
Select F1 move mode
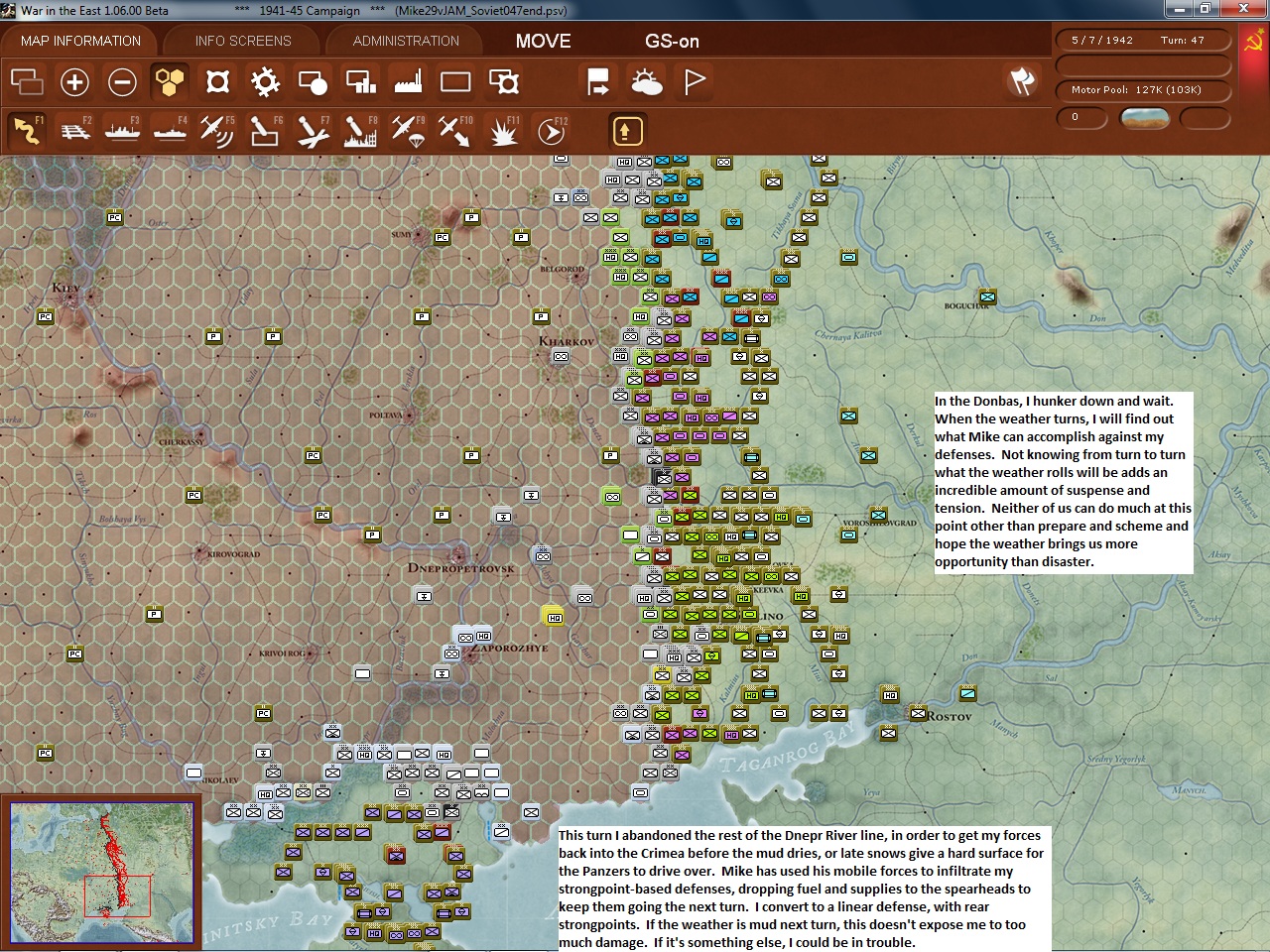[x=27, y=130]
